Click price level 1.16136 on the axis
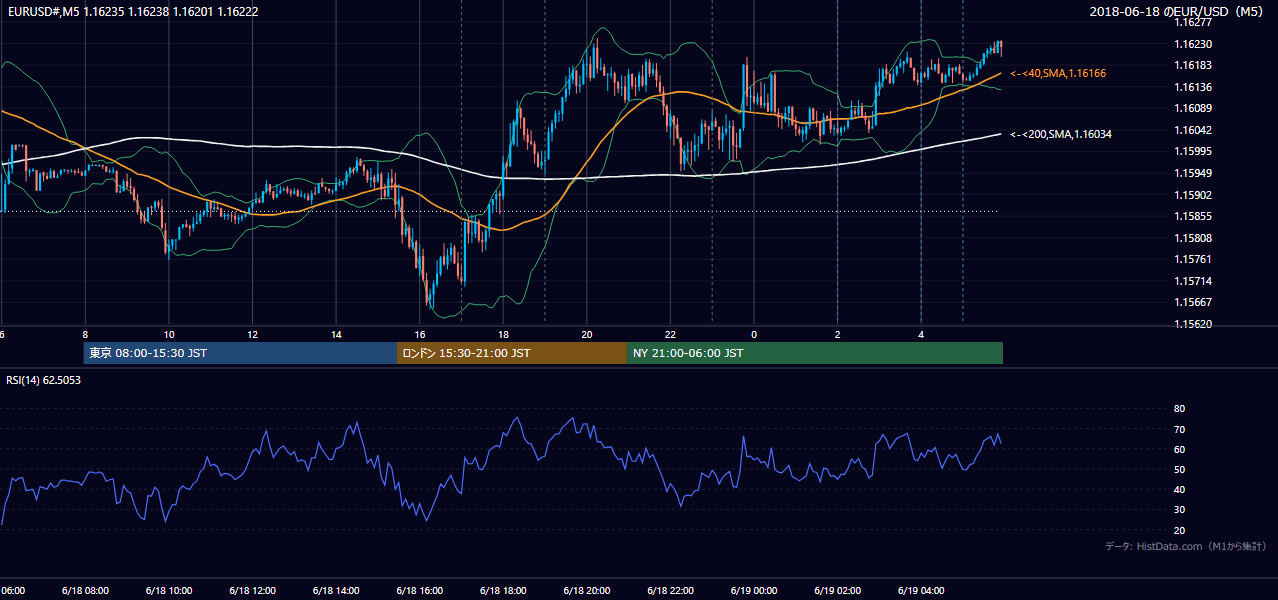Screen dimensions: 1278x600 [x=1193, y=87]
